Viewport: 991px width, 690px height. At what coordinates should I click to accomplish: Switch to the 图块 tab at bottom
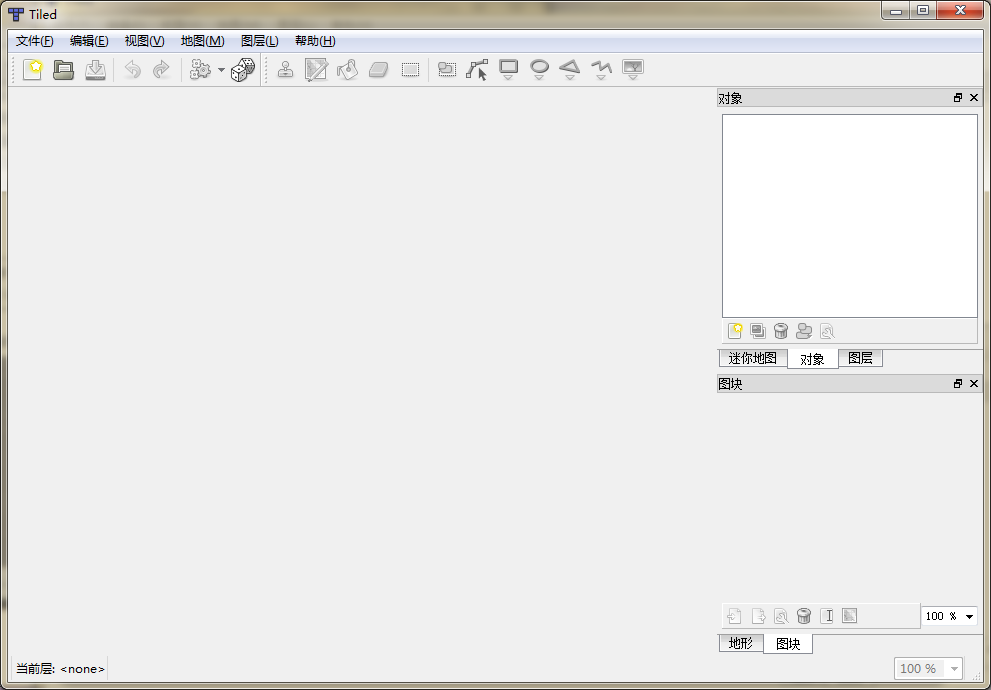tap(787, 644)
